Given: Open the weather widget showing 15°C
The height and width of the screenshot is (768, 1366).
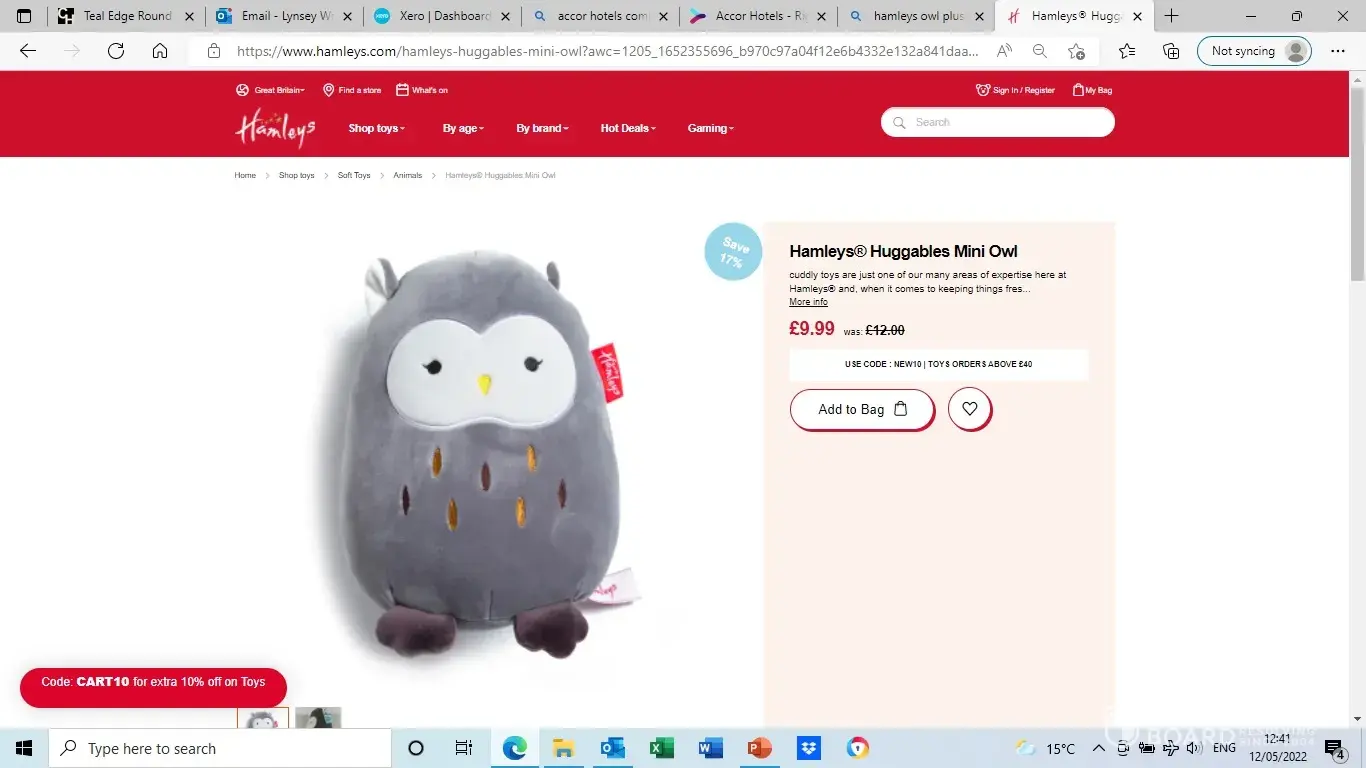Looking at the screenshot, I should (1045, 748).
